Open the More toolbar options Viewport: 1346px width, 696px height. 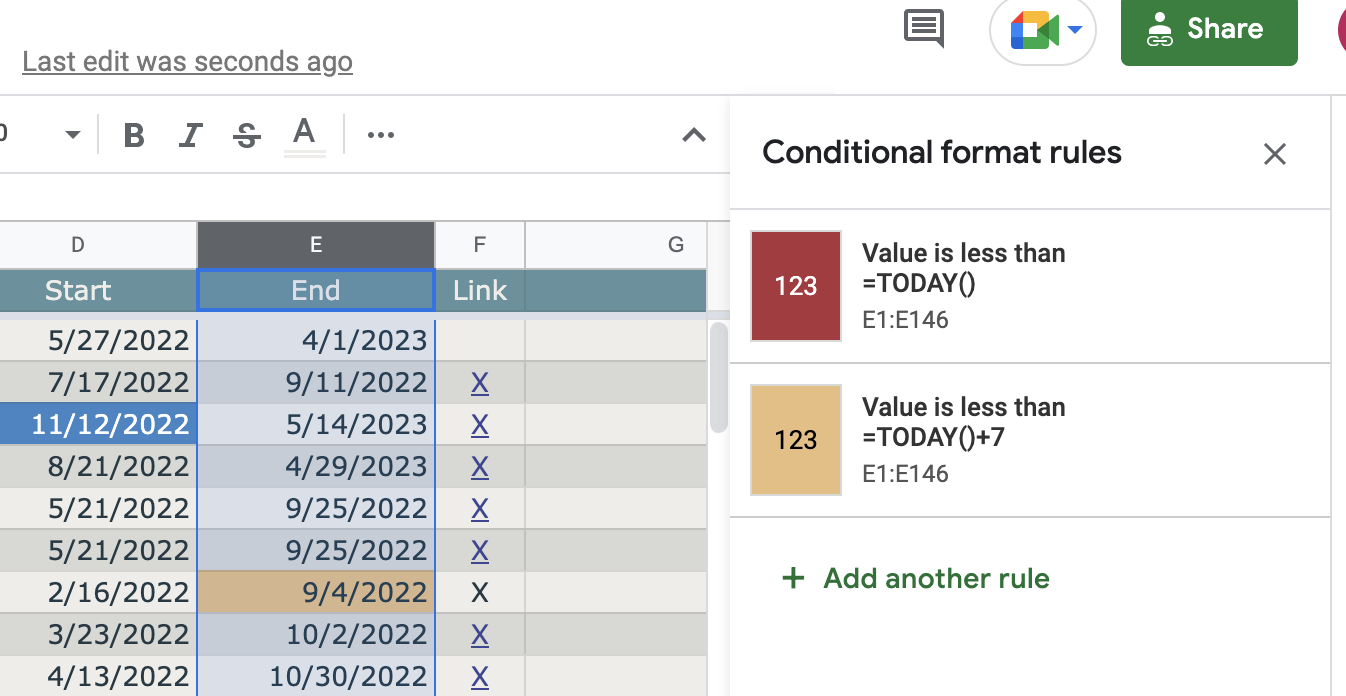381,135
